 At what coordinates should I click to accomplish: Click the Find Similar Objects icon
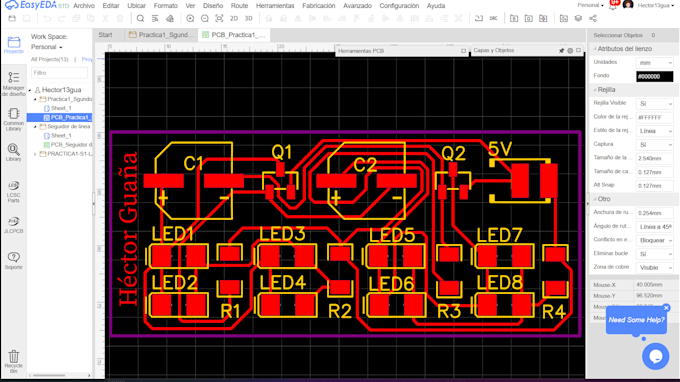click(155, 19)
